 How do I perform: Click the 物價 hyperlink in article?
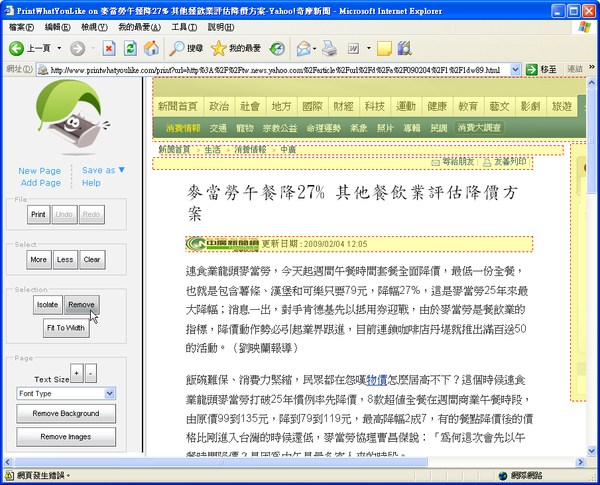pos(377,380)
